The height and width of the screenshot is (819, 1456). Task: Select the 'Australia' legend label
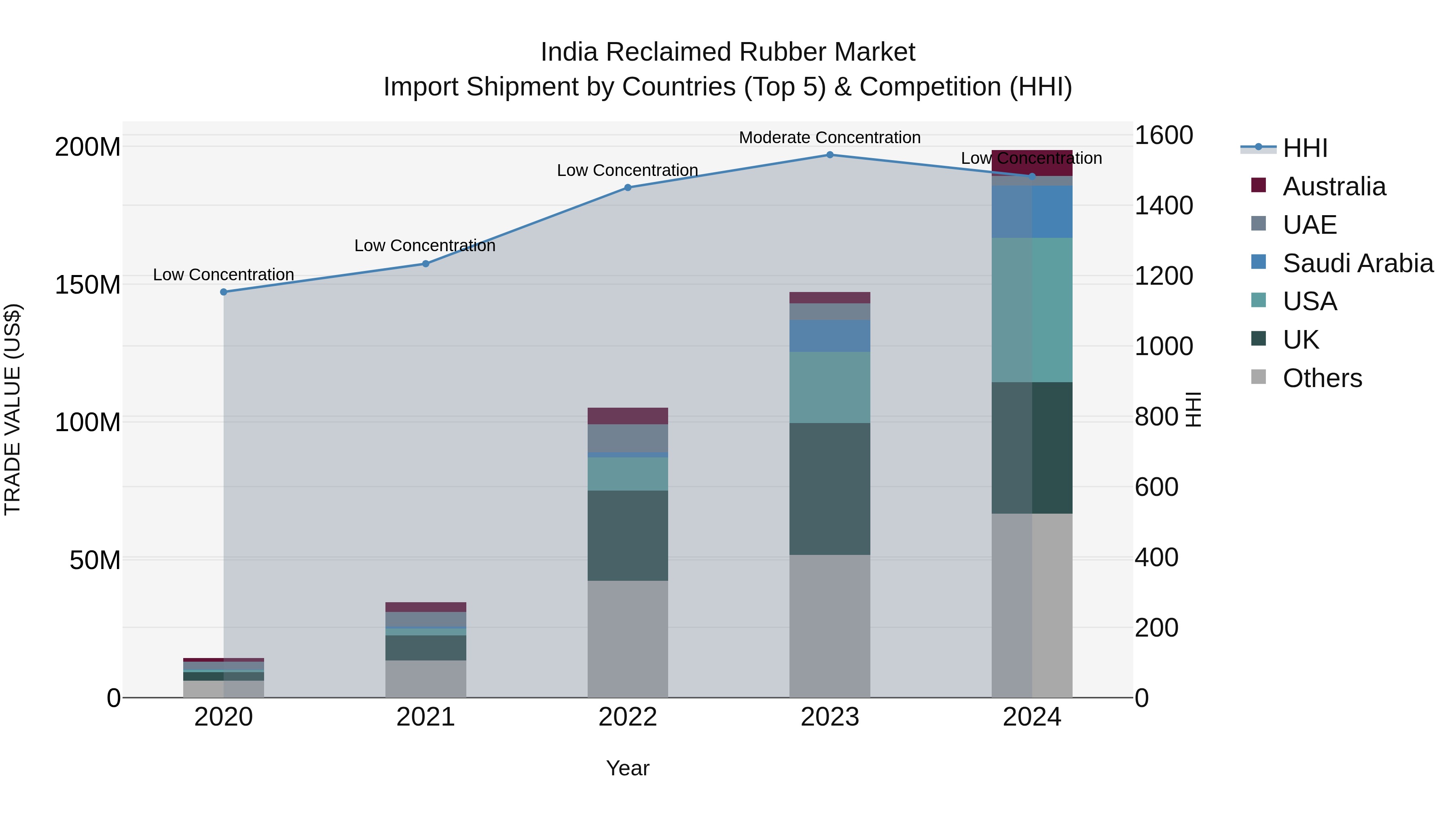pyautogui.click(x=1335, y=186)
